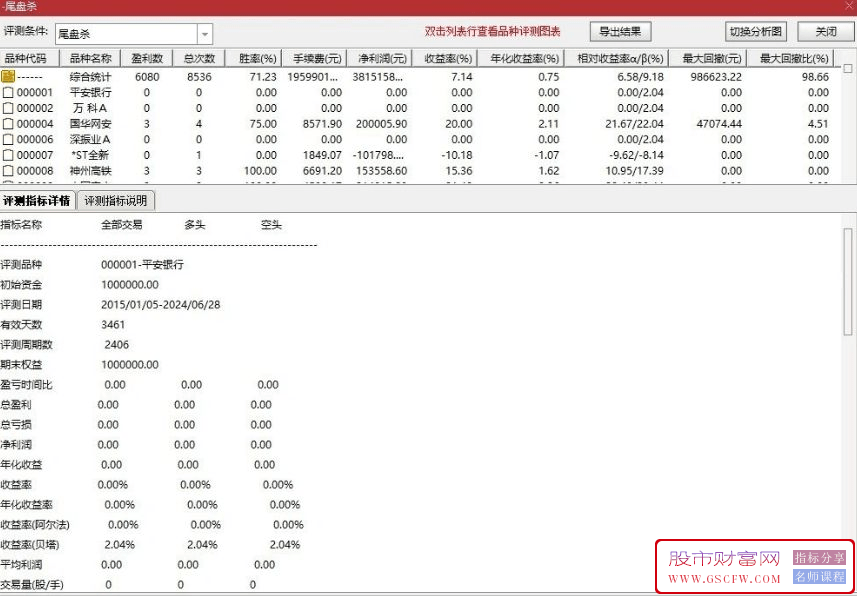This screenshot has width=857, height=596.
Task: Click the 导出结果 button
Action: point(620,32)
